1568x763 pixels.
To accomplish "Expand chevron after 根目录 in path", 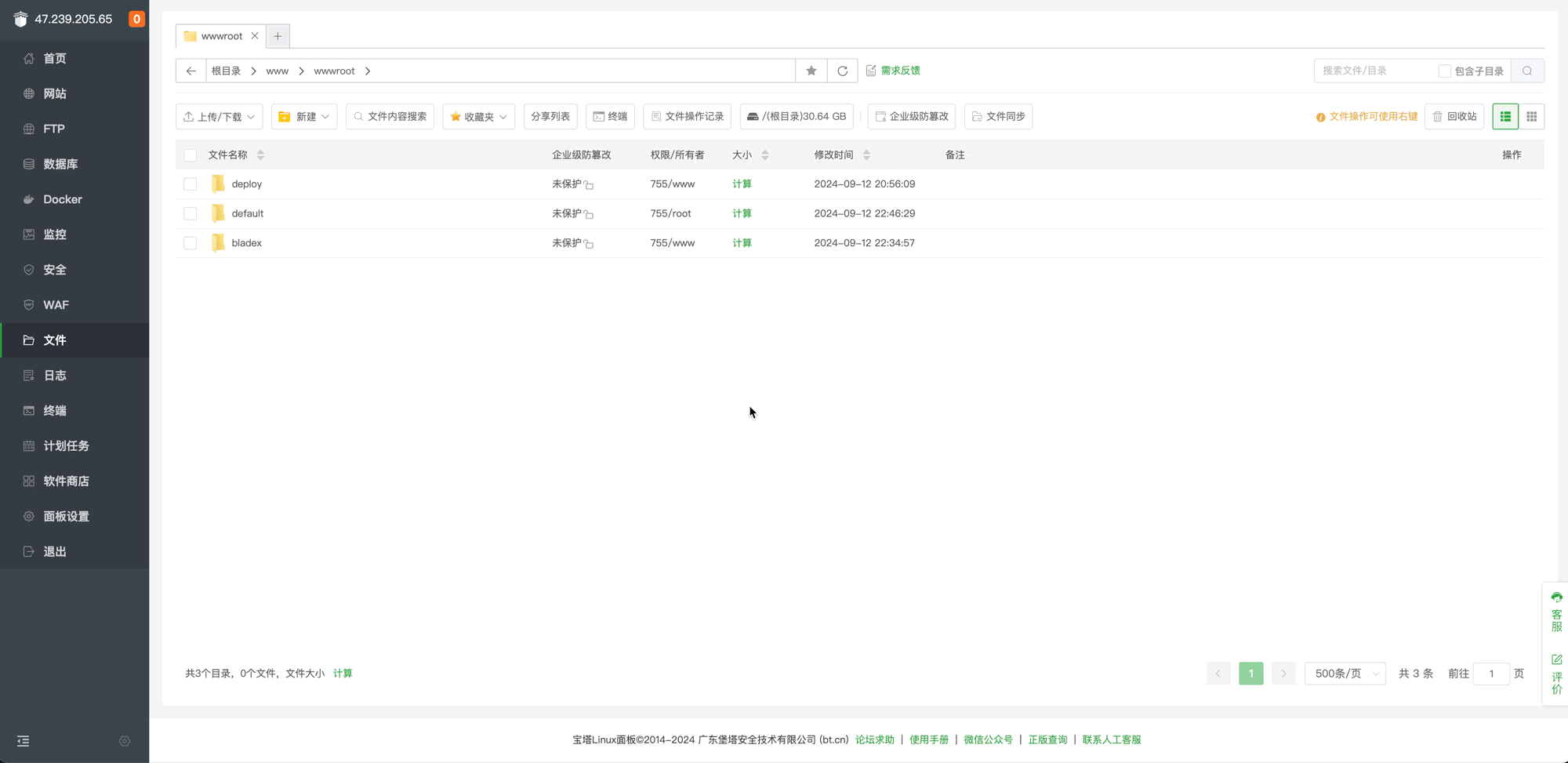I will click(253, 71).
